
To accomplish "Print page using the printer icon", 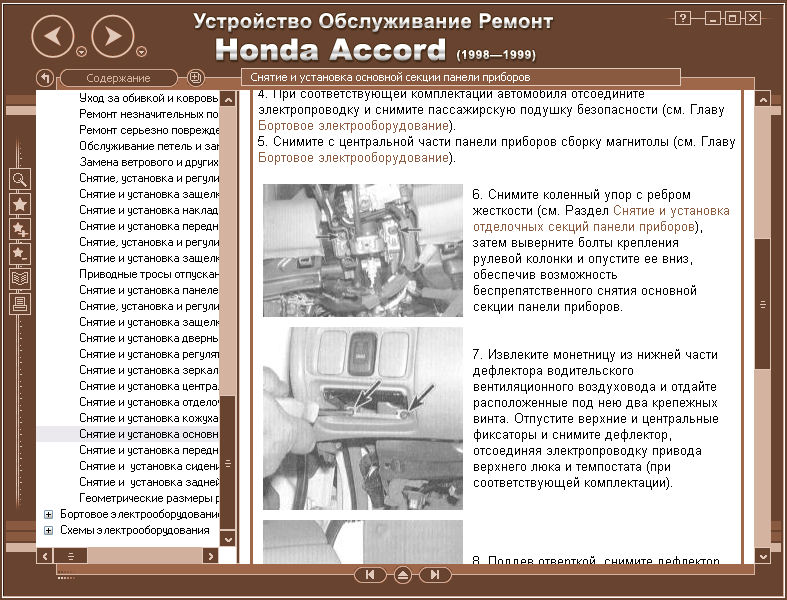I will tap(19, 304).
